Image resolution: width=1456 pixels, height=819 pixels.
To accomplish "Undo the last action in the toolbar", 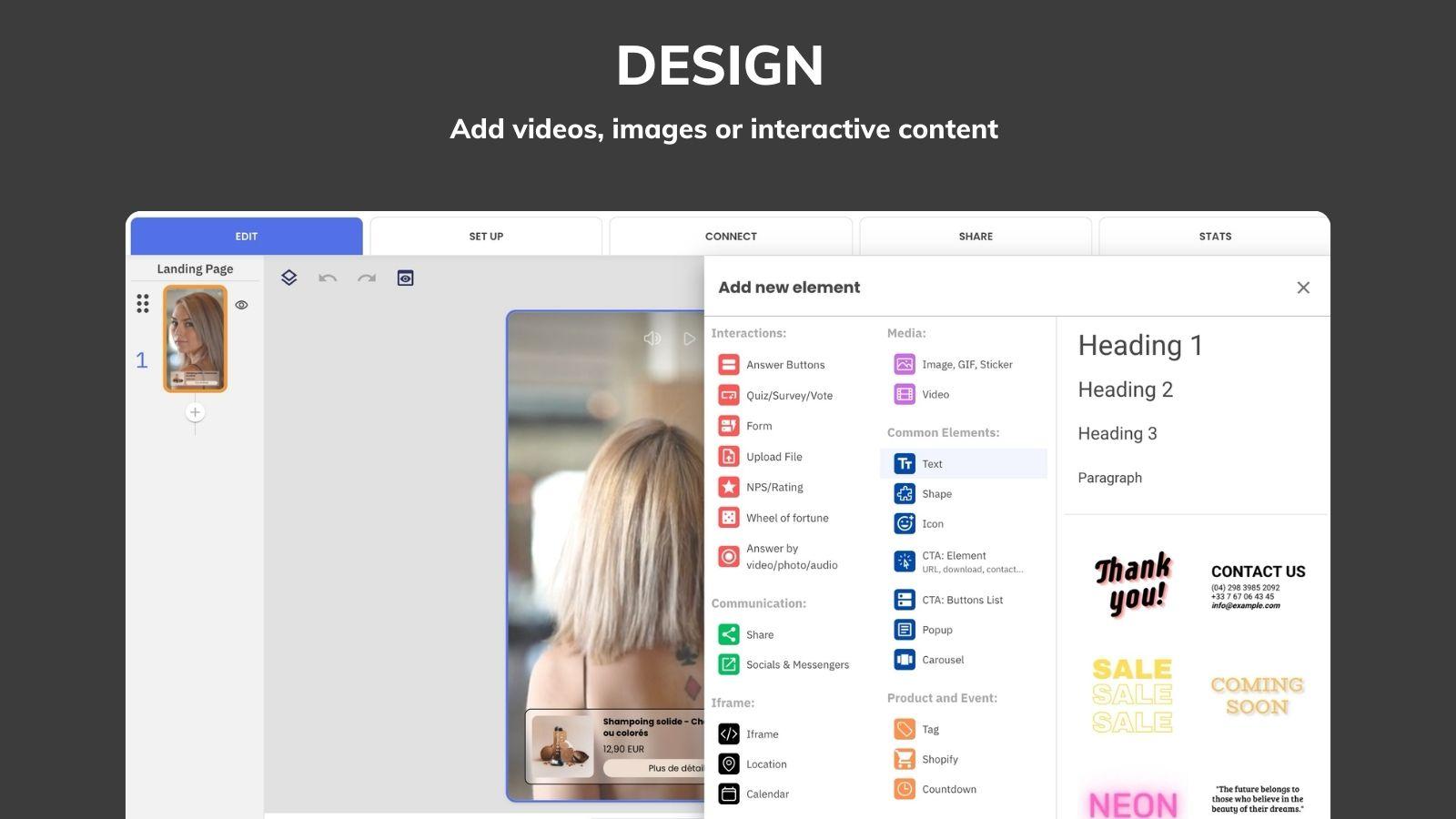I will pyautogui.click(x=328, y=278).
